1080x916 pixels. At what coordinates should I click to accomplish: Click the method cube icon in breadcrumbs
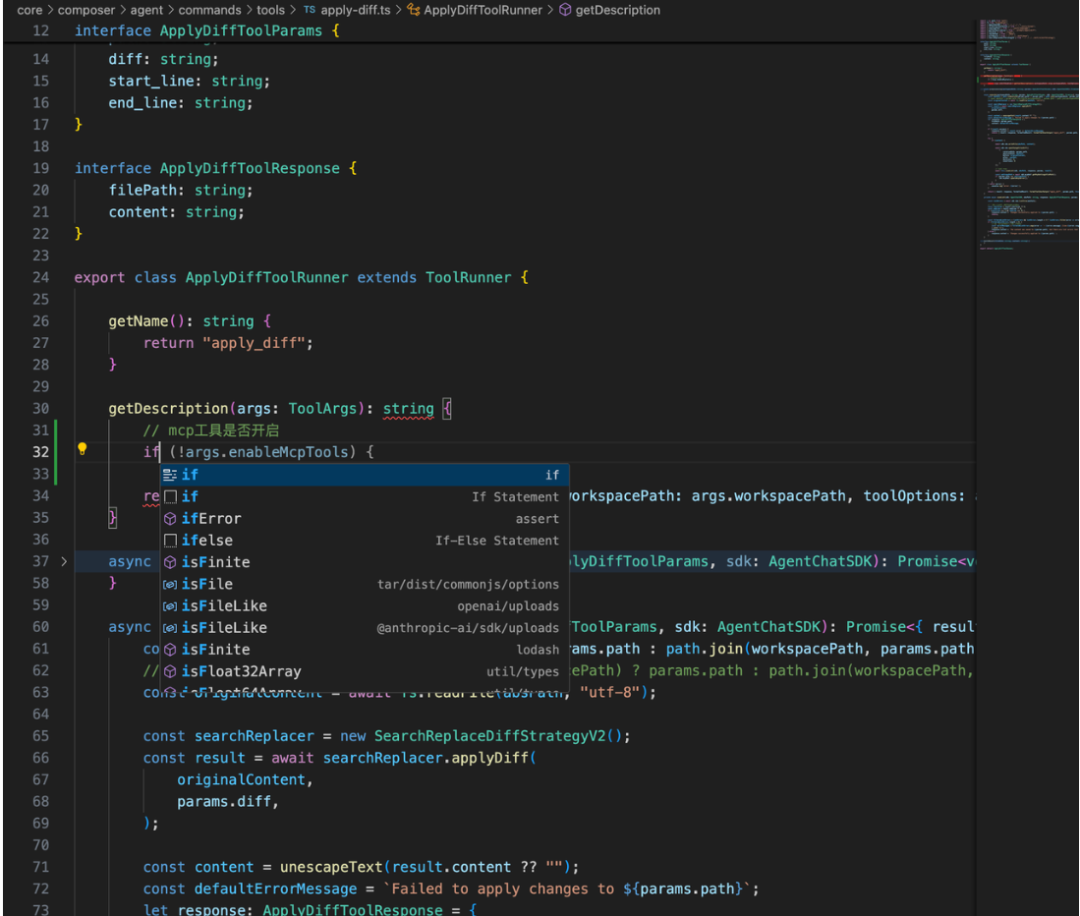(565, 10)
